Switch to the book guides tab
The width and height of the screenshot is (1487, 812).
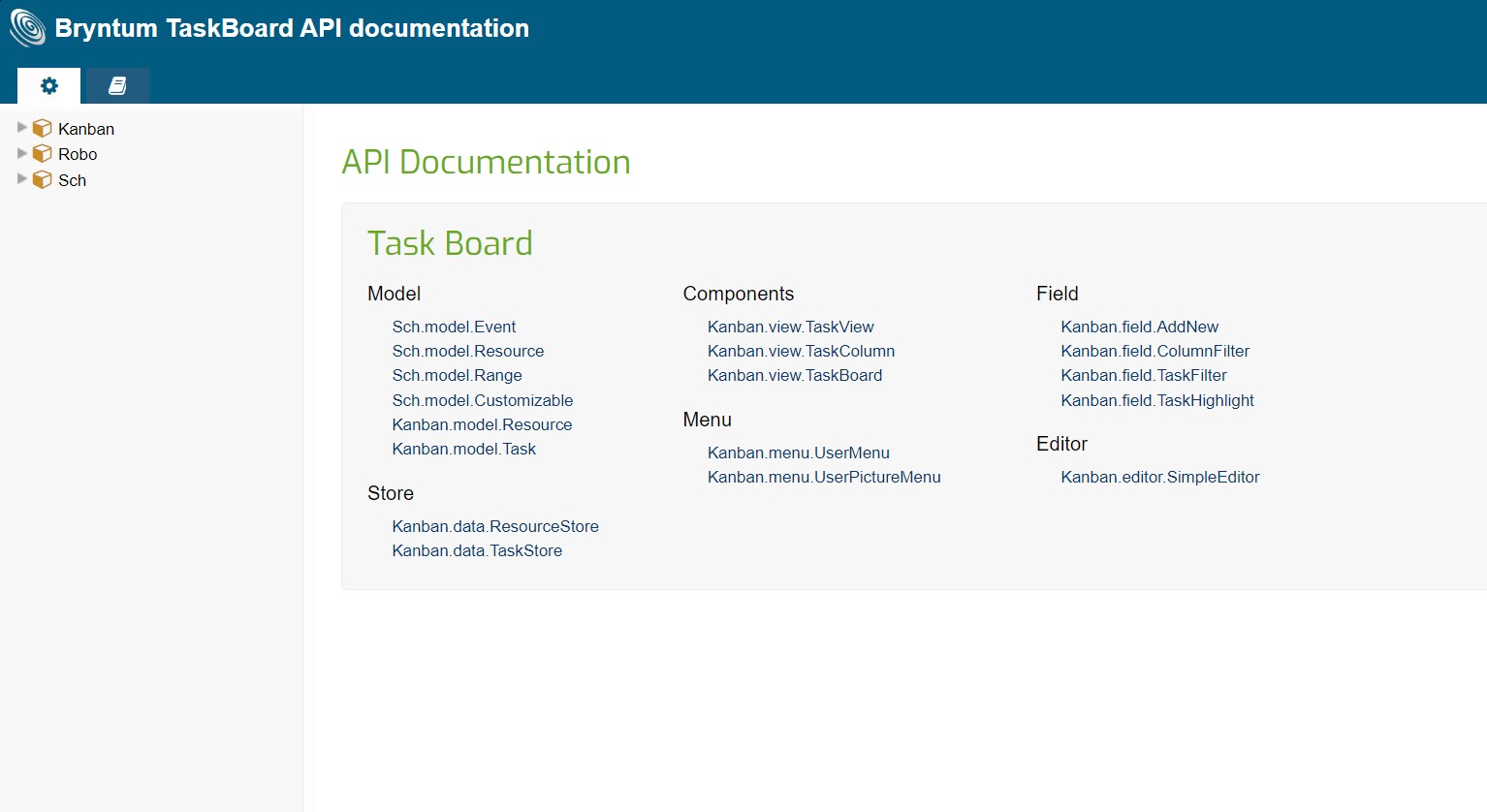117,85
